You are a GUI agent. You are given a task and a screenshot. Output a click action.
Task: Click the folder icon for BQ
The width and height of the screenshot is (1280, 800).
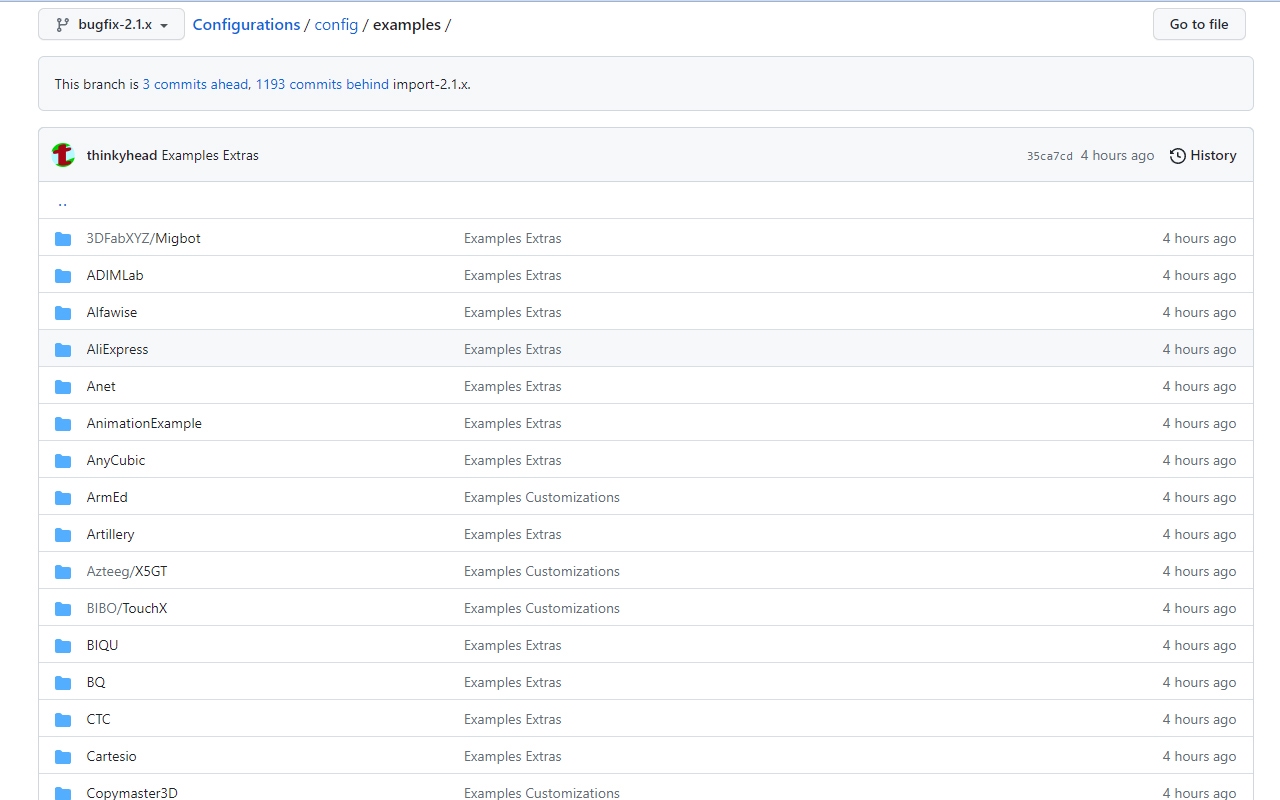point(63,683)
